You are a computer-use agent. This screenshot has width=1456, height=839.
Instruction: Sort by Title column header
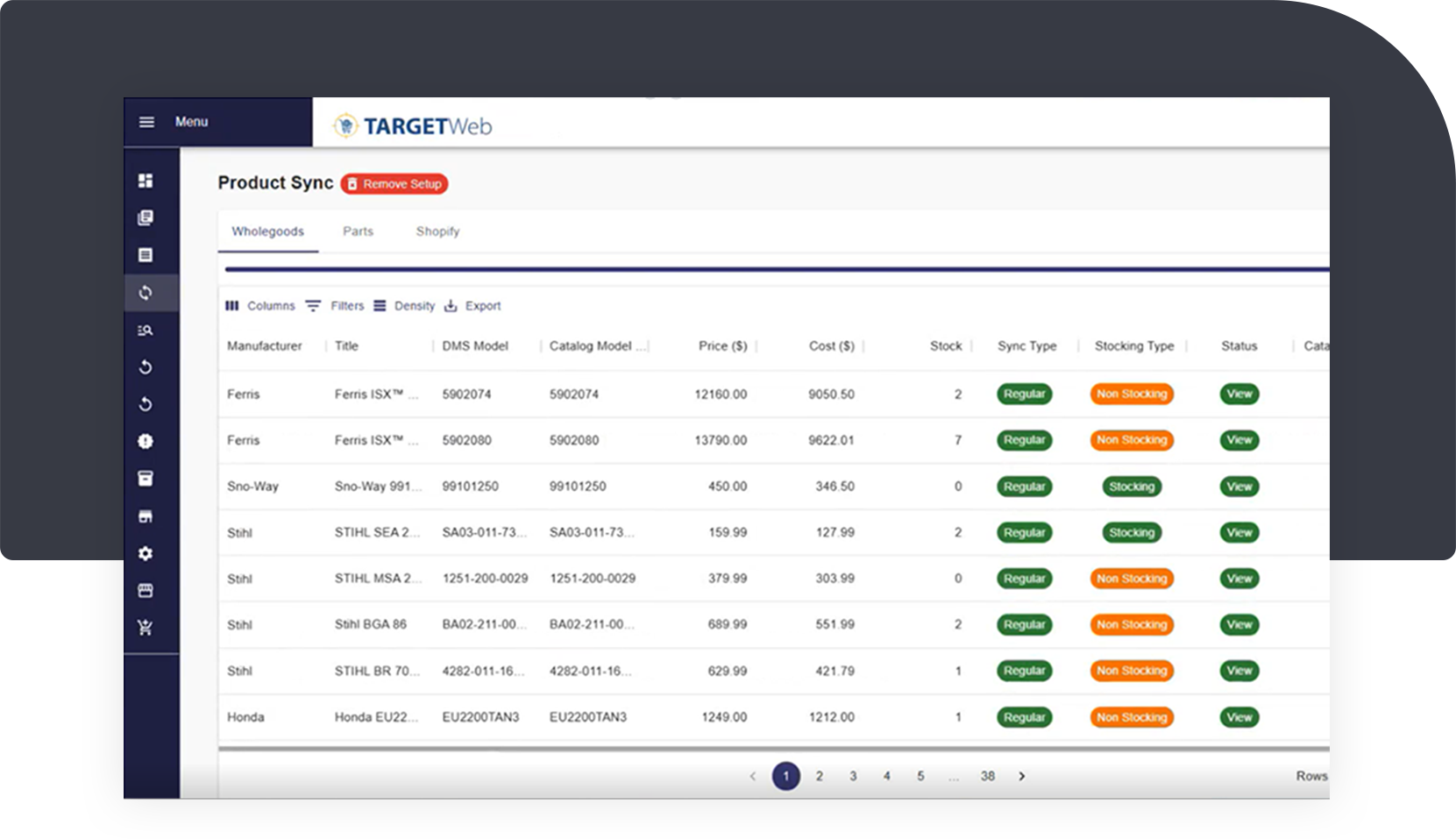pos(346,346)
